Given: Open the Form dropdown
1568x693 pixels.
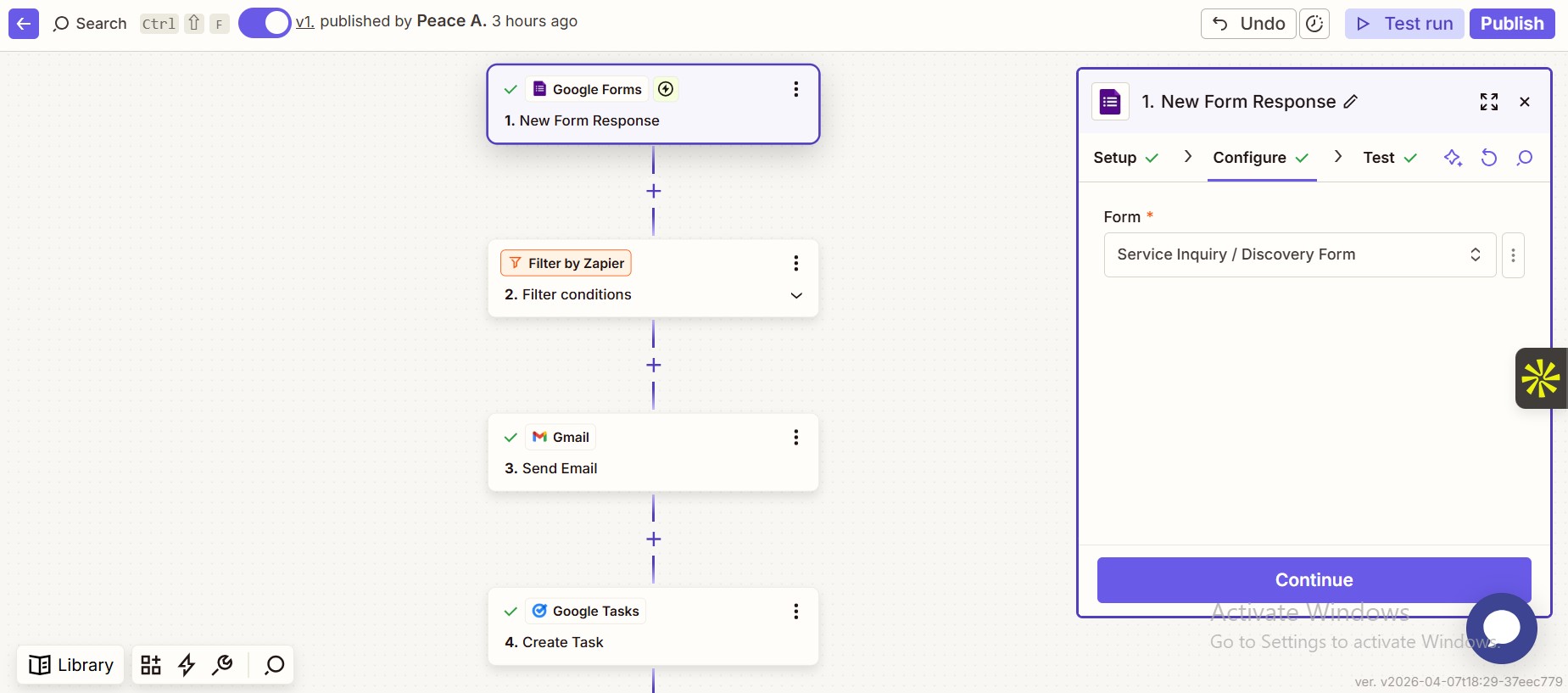Looking at the screenshot, I should pos(1300,254).
